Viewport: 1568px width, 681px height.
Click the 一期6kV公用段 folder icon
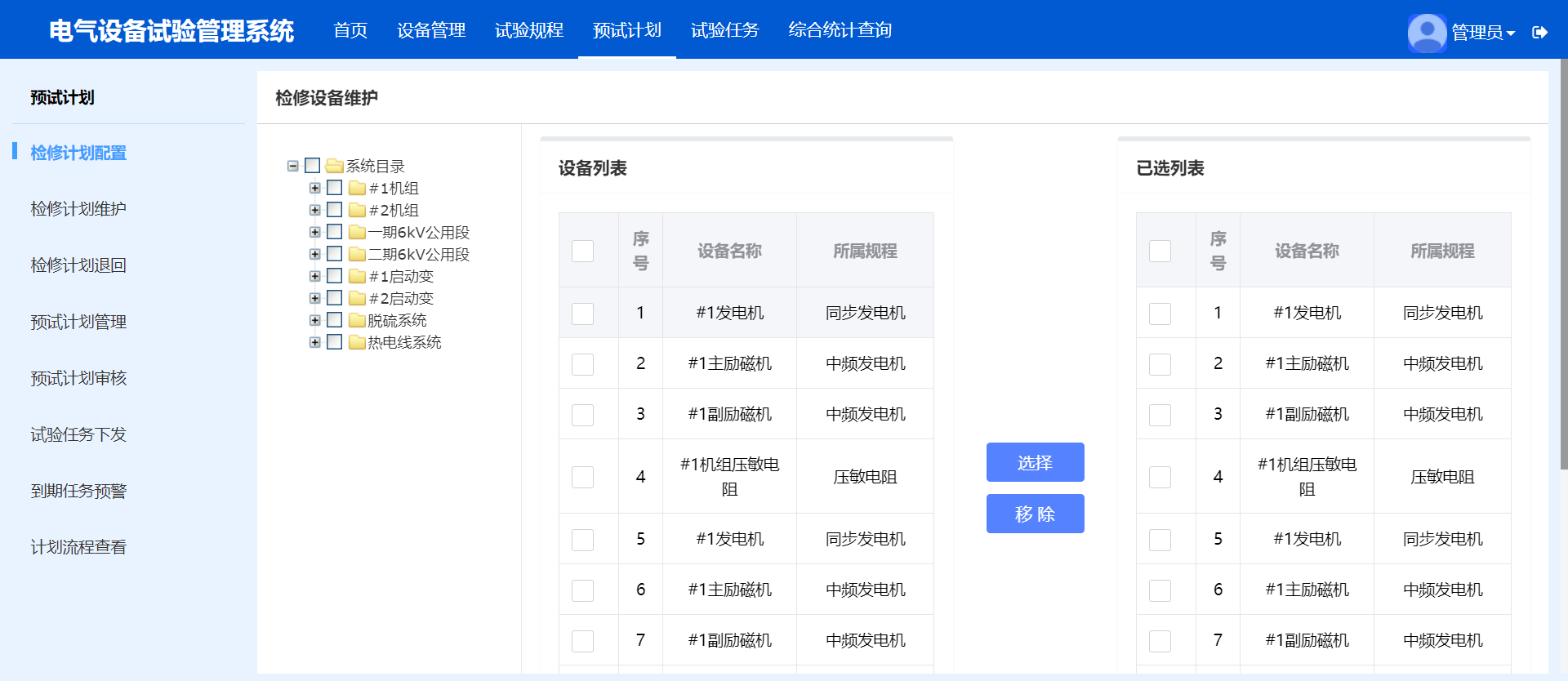tap(357, 232)
